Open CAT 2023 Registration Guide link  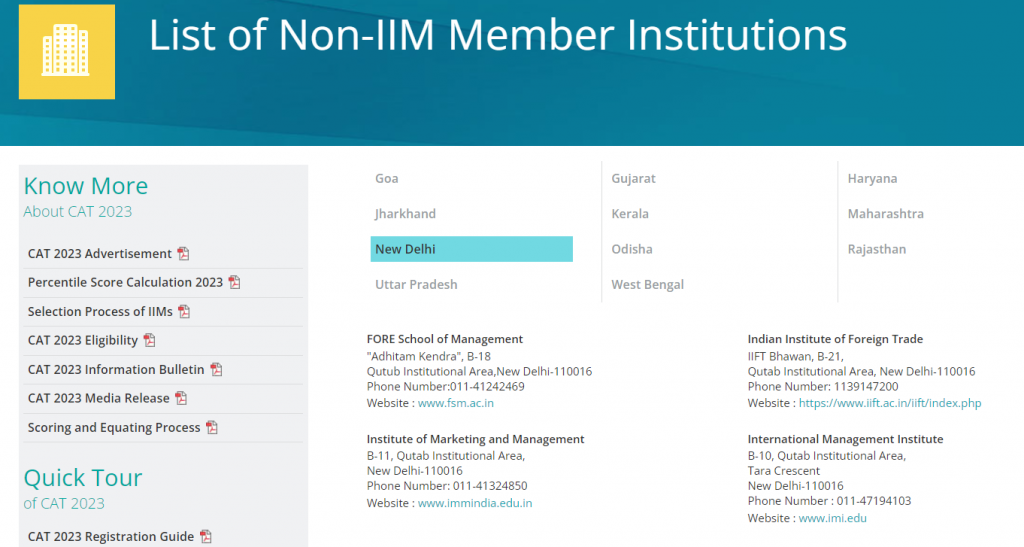pos(110,537)
